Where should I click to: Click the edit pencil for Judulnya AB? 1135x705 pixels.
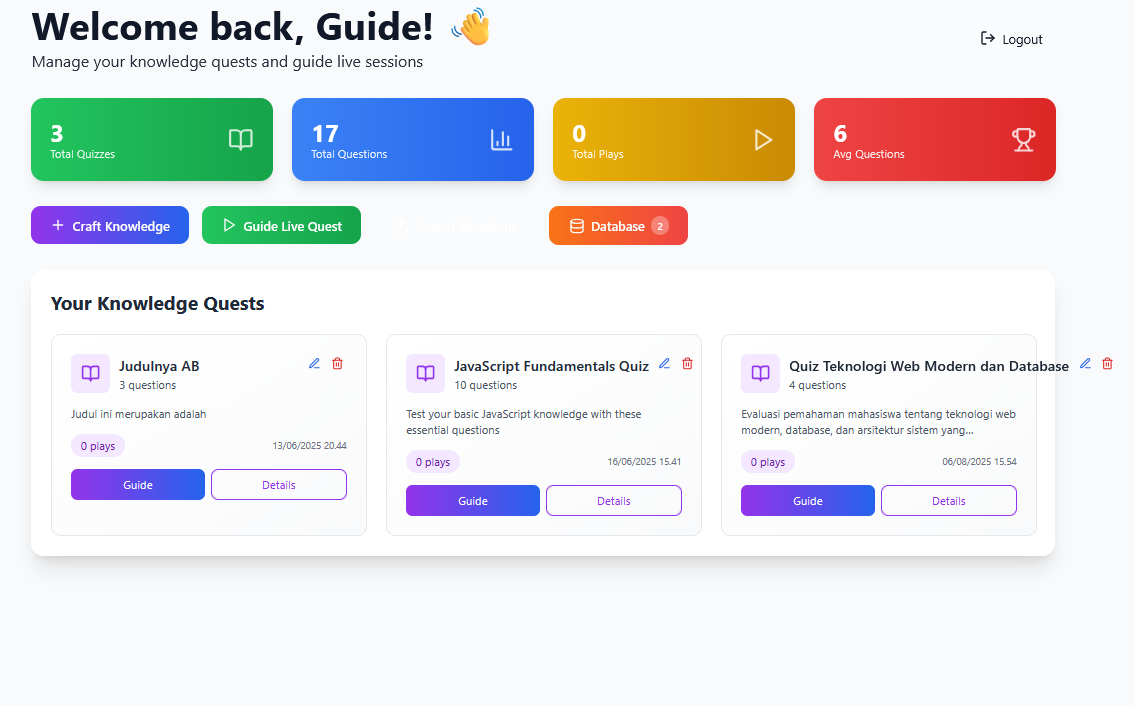[314, 364]
